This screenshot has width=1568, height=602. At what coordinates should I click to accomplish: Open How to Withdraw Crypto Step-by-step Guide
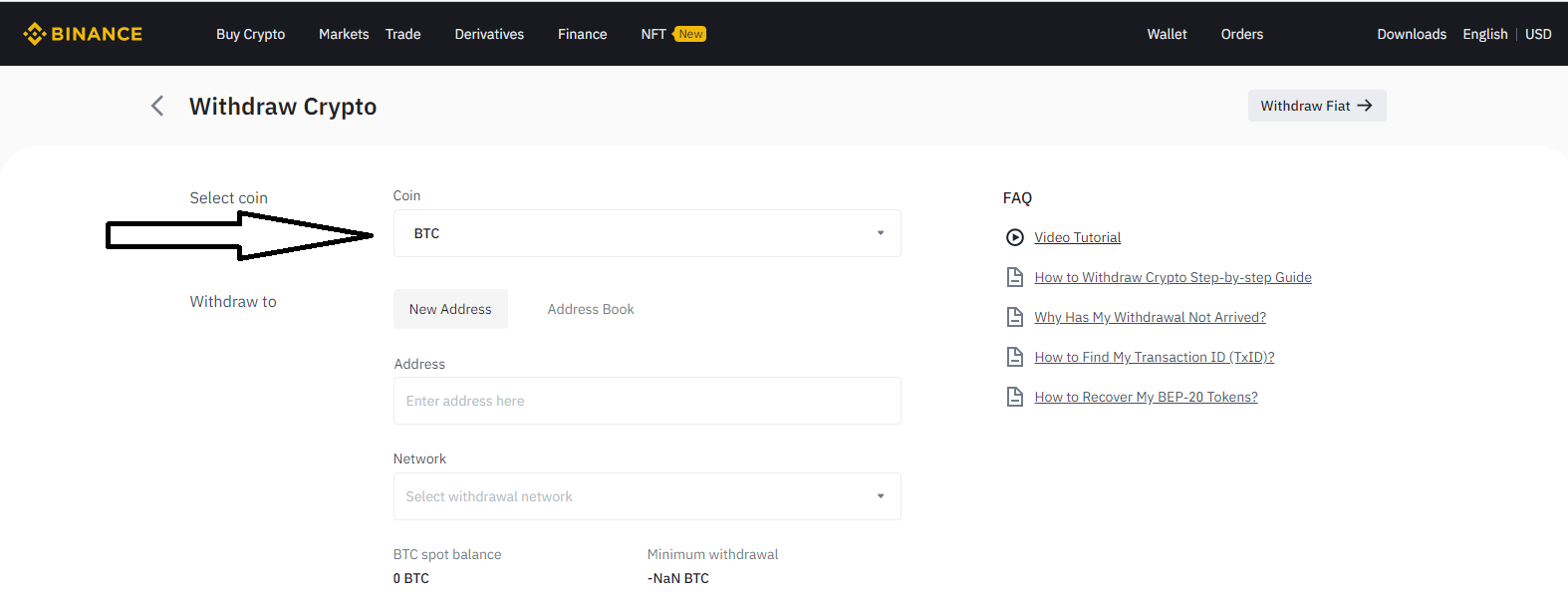click(1174, 277)
